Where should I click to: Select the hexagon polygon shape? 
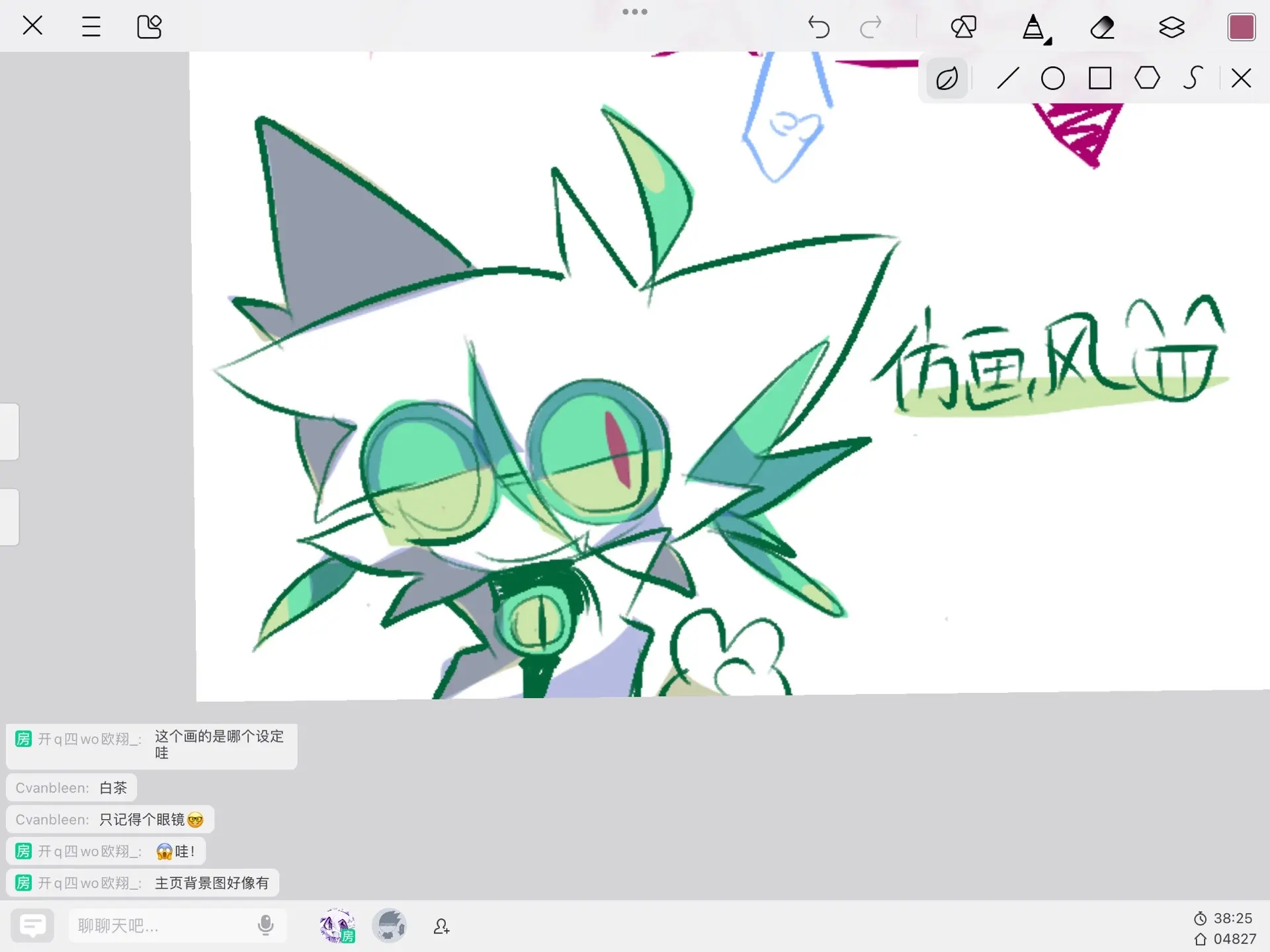coord(1147,78)
